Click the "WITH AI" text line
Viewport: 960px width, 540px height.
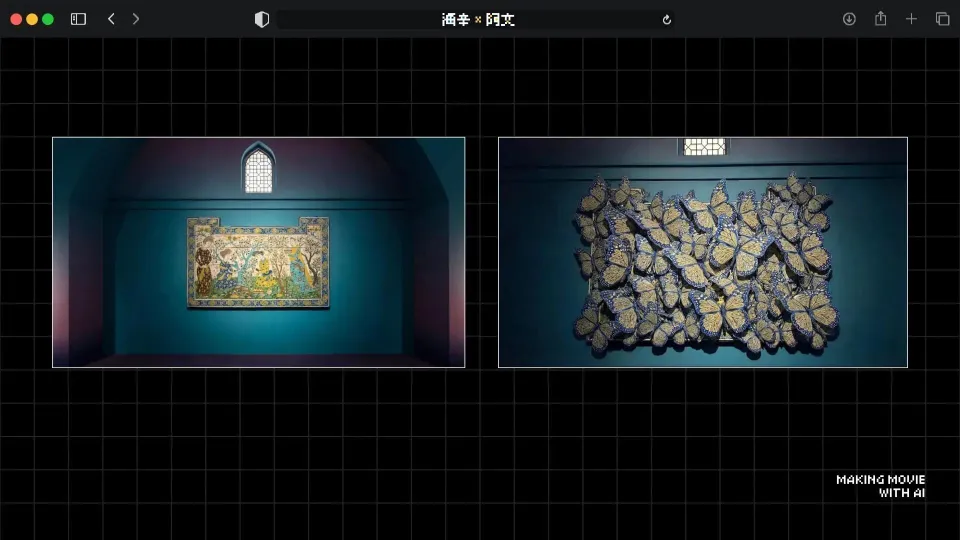(x=901, y=493)
